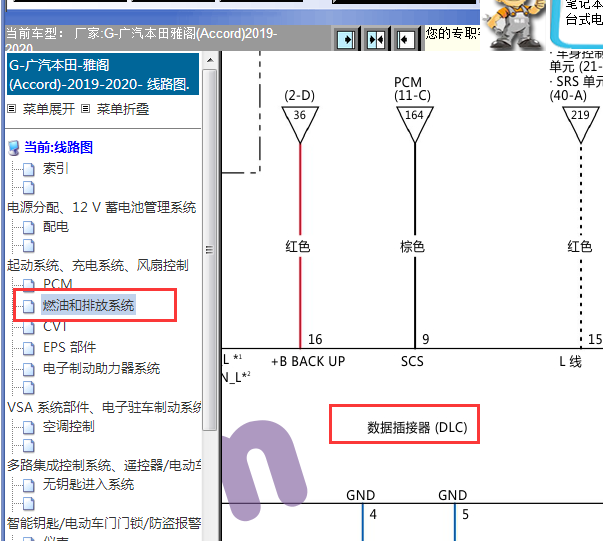Click the G-广汽本田-雅阁 线路图 header
This screenshot has height=541, width=603.
click(103, 74)
